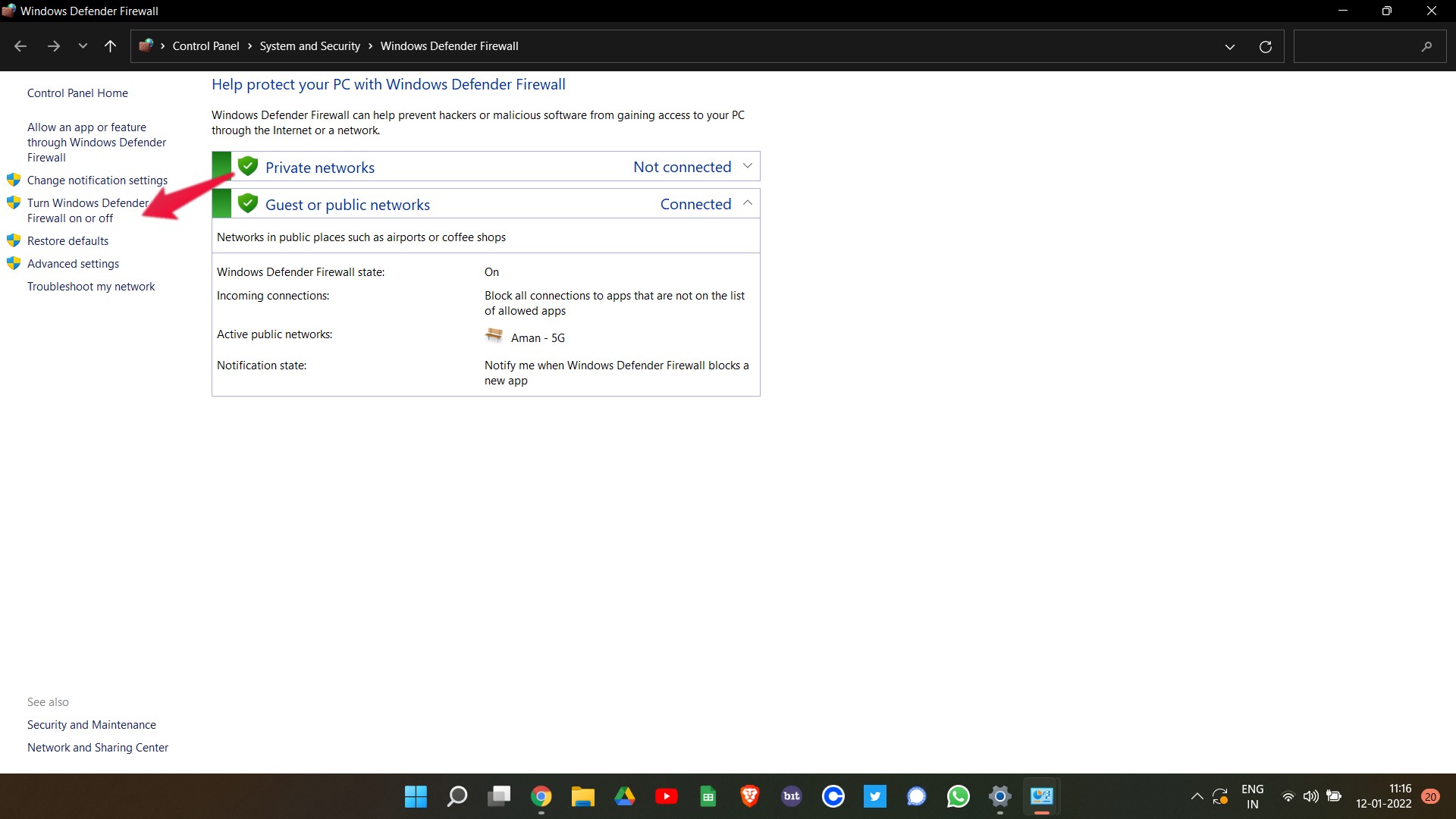This screenshot has width=1456, height=819.
Task: Open Turn Windows Defender Firewall on or off
Action: click(88, 211)
